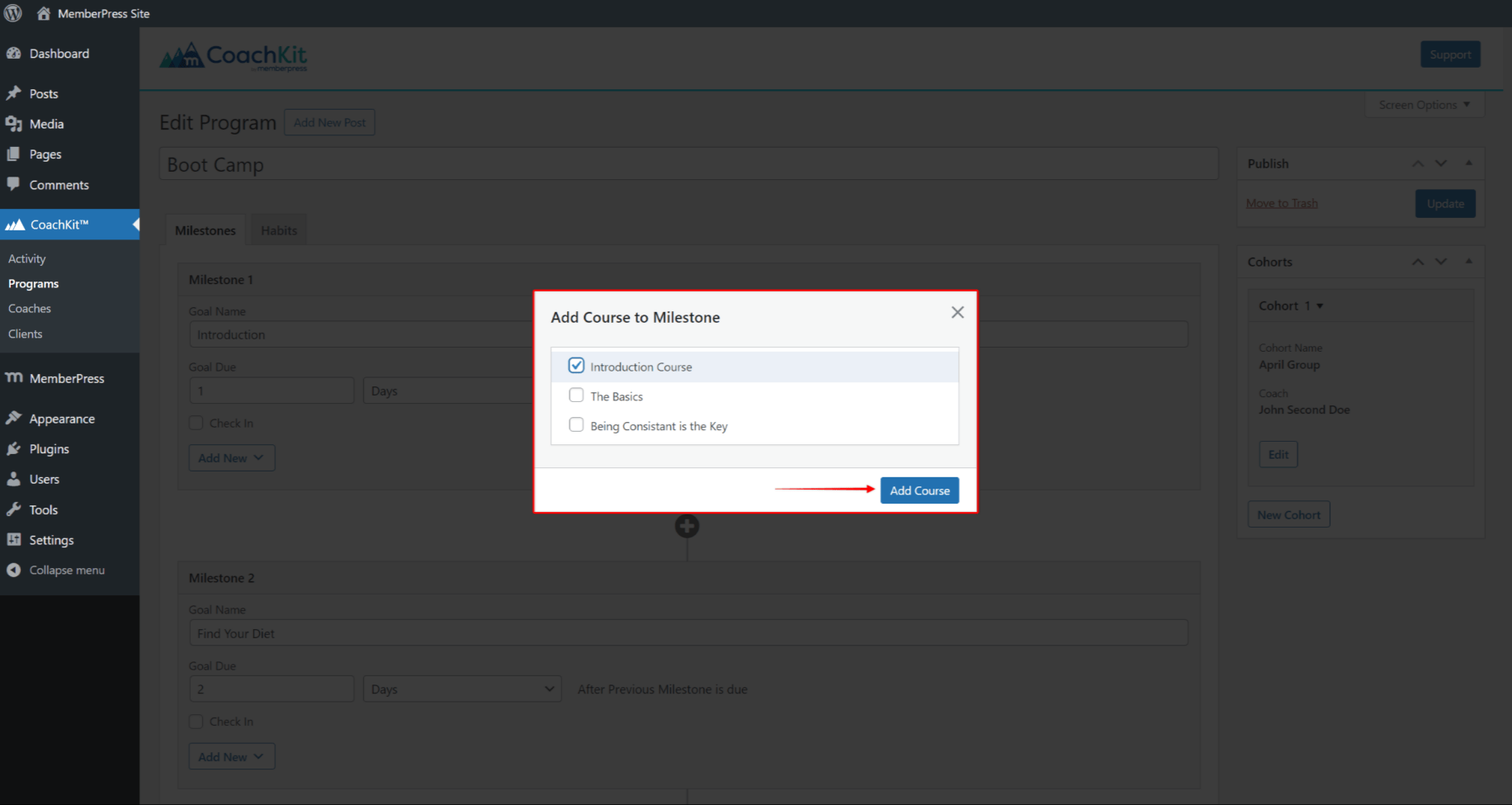Close the Add Course to Milestone dialog
The width and height of the screenshot is (1512, 805).
point(957,312)
